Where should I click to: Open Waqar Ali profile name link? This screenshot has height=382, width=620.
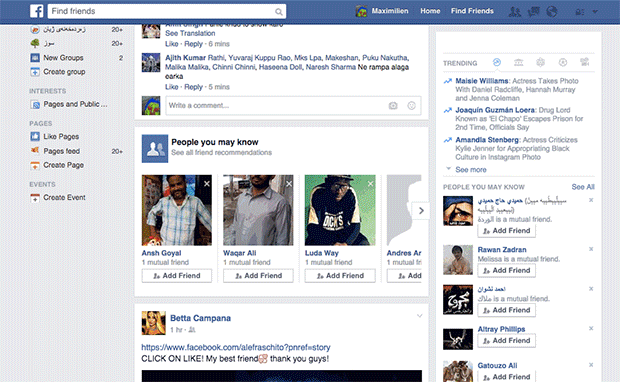click(x=240, y=253)
